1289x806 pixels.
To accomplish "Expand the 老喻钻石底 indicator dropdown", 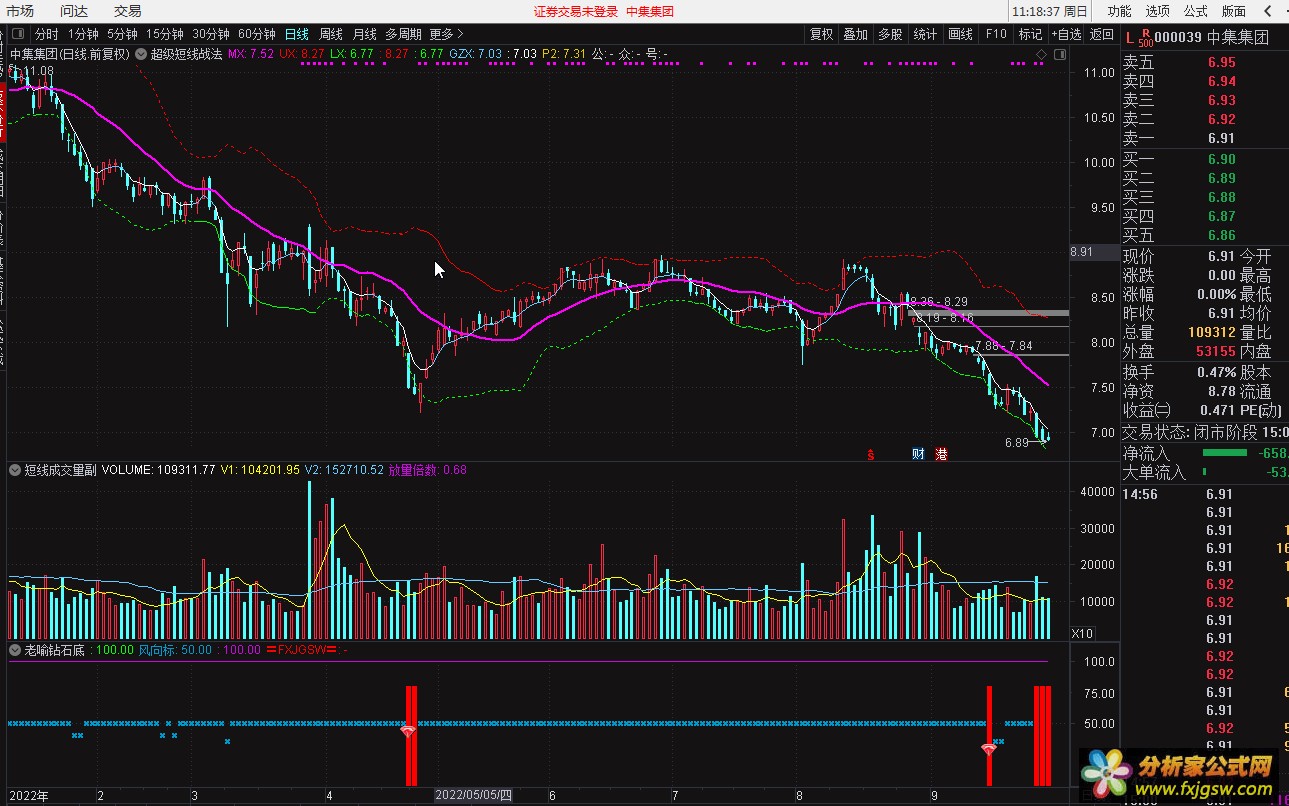I will [15, 650].
